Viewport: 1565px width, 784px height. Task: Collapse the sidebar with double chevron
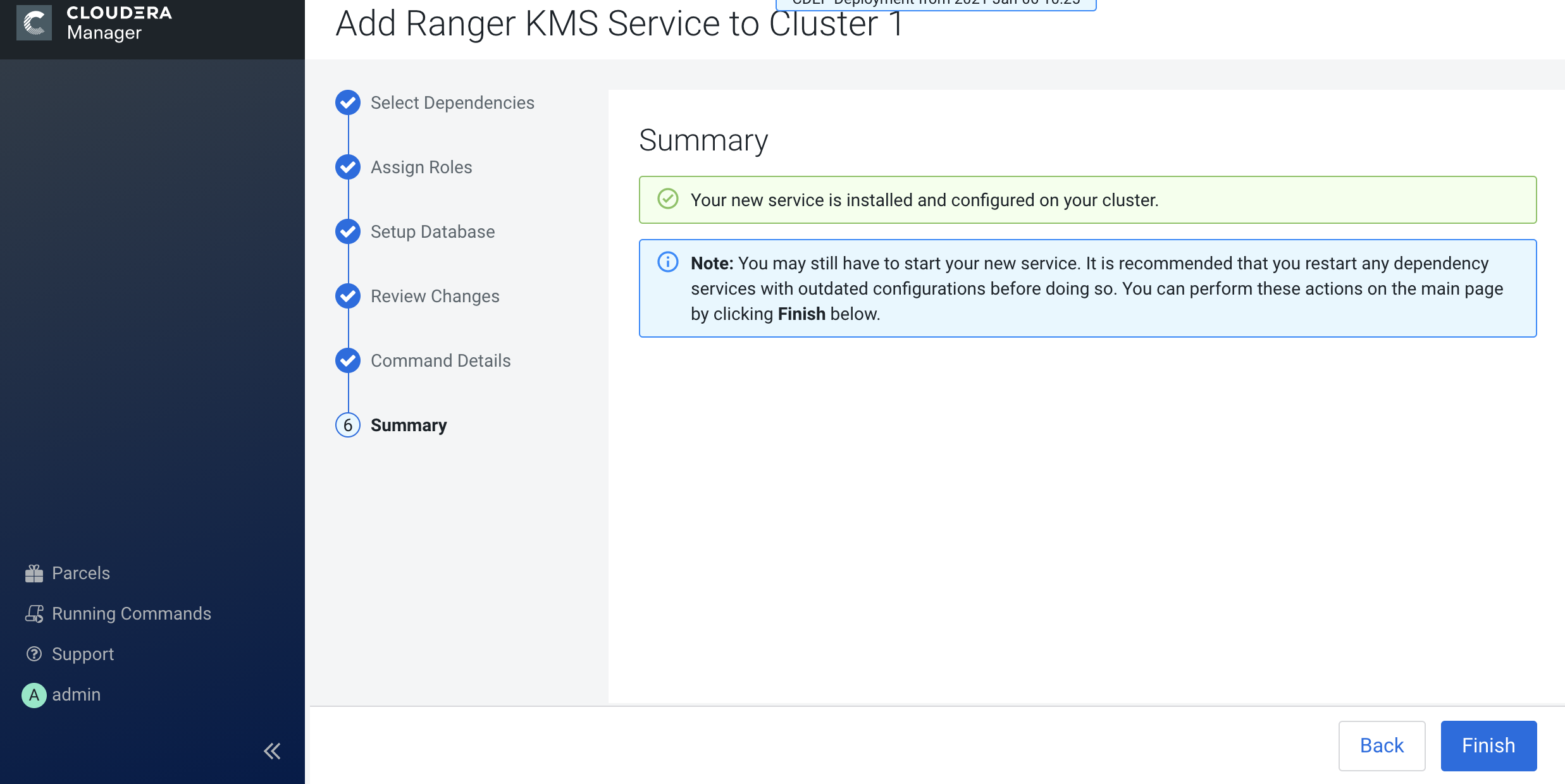[x=272, y=751]
